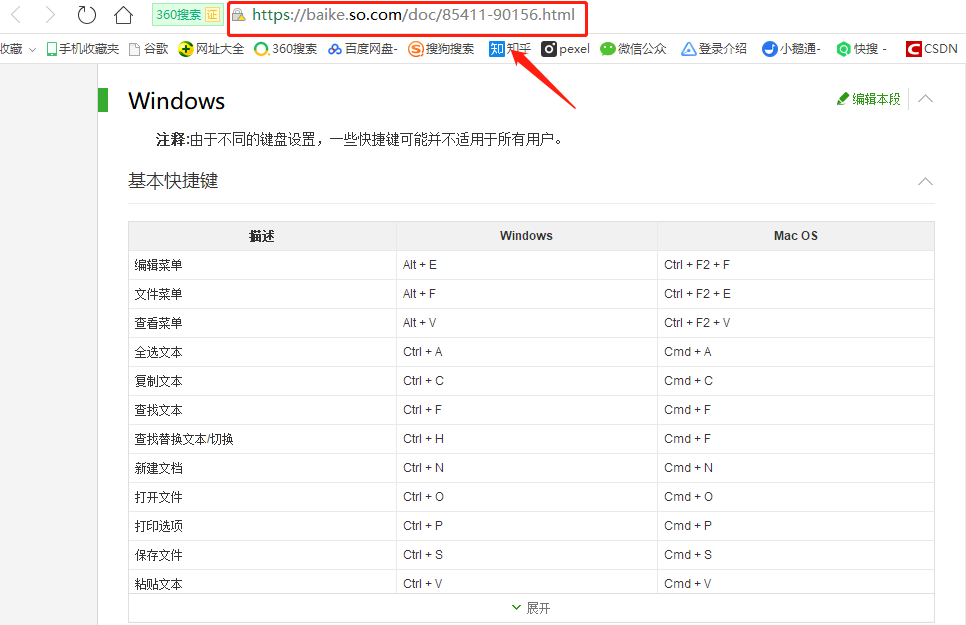The width and height of the screenshot is (966, 625).
Task: Click the 描述 column header
Action: pyautogui.click(x=262, y=236)
